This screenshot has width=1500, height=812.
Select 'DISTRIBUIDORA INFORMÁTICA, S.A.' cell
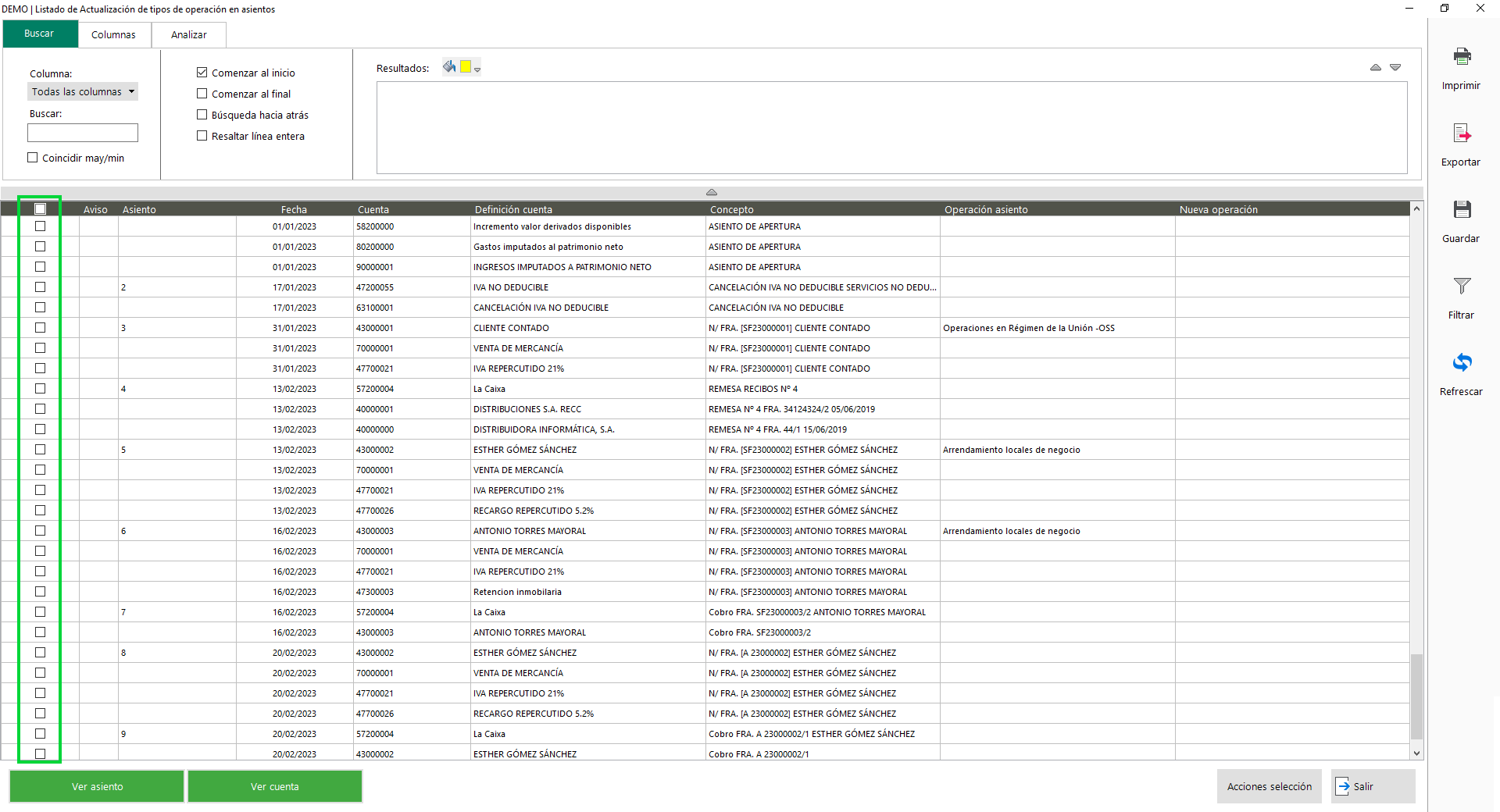588,429
